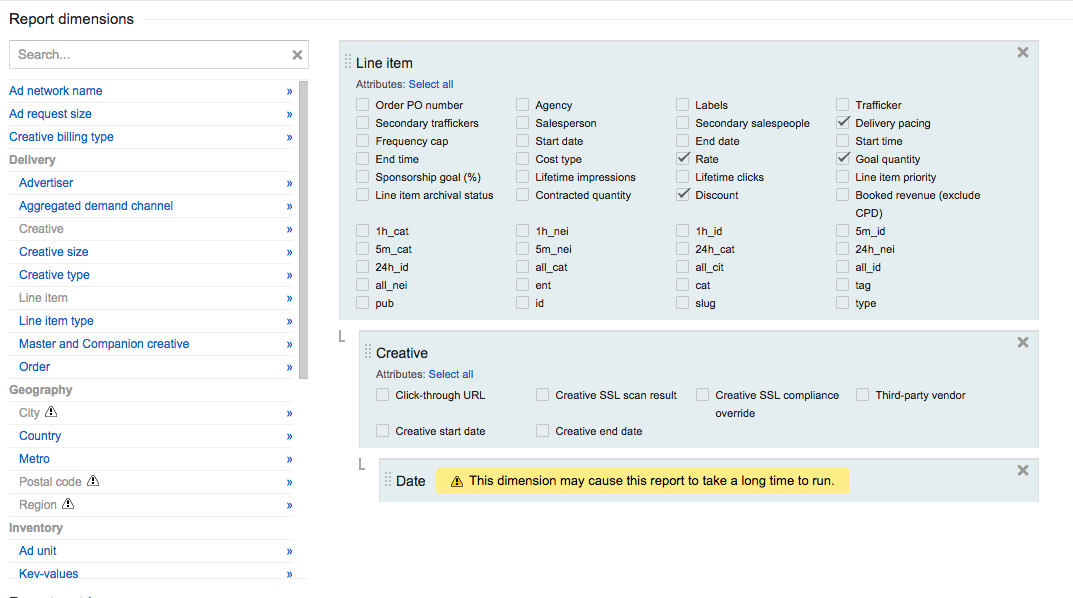Viewport: 1073px width, 598px height.
Task: Add Country dimension via its arrow
Action: tap(289, 437)
